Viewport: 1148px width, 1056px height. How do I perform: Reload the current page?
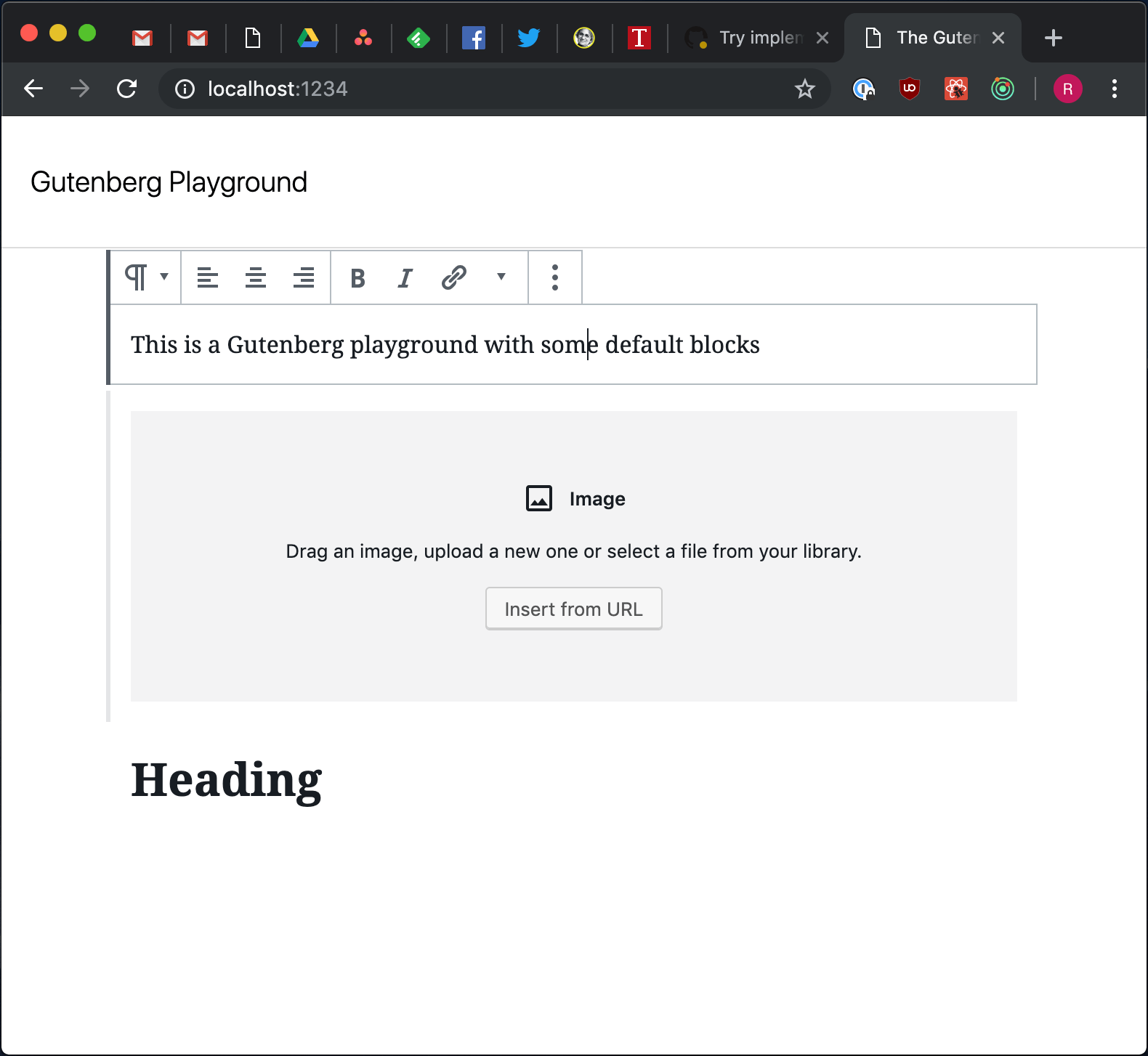tap(127, 89)
